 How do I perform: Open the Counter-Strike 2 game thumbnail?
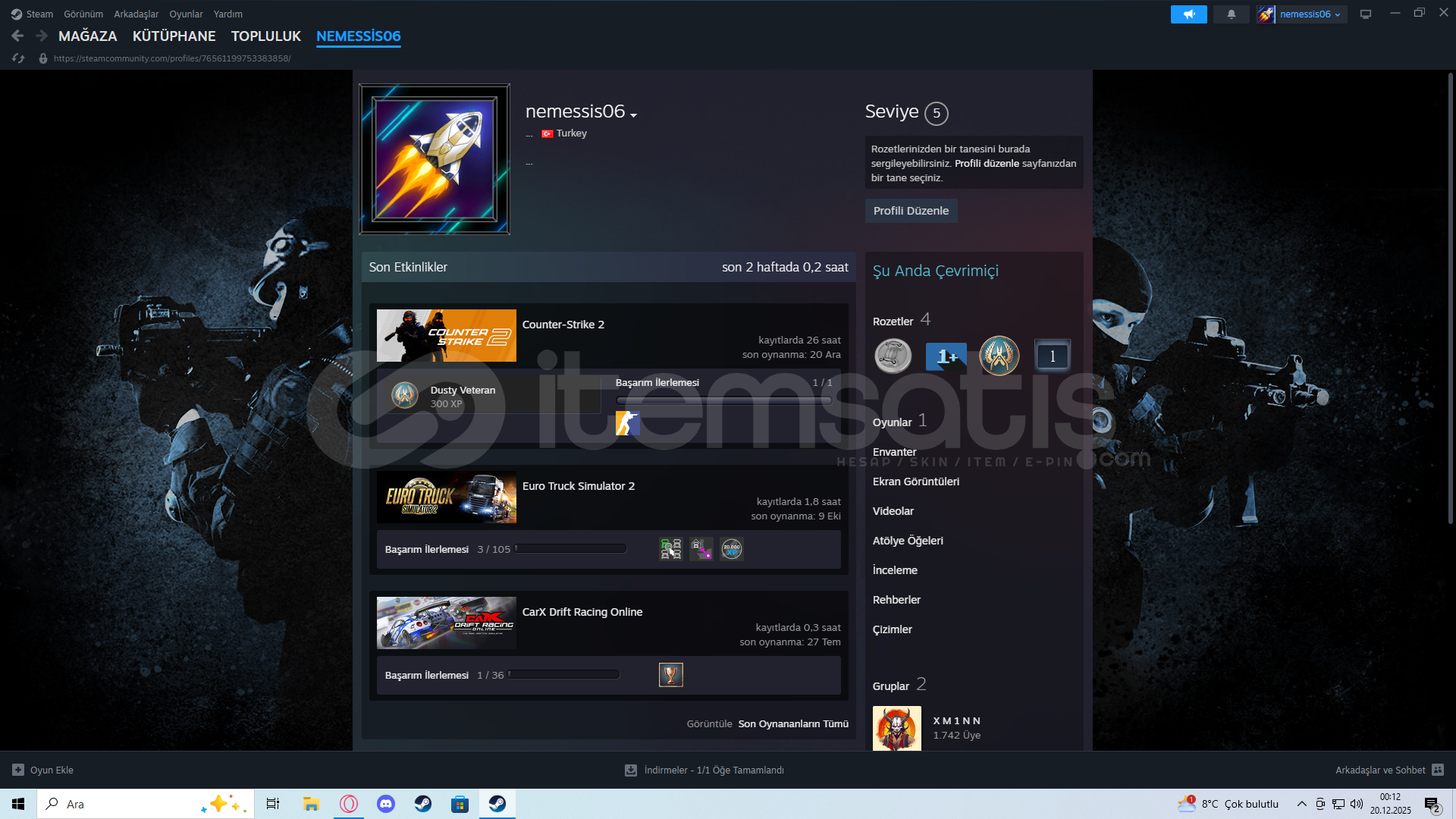446,335
